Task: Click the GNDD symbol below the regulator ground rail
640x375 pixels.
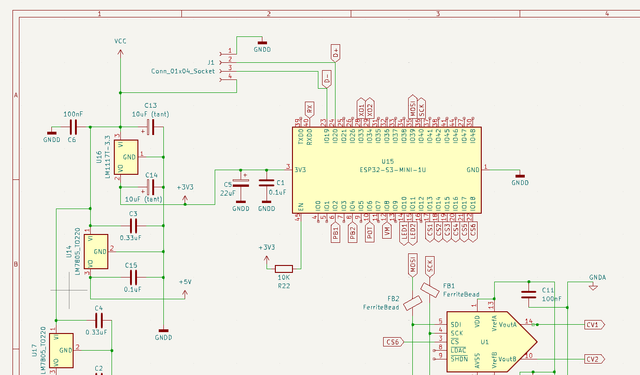Action: pos(163,331)
